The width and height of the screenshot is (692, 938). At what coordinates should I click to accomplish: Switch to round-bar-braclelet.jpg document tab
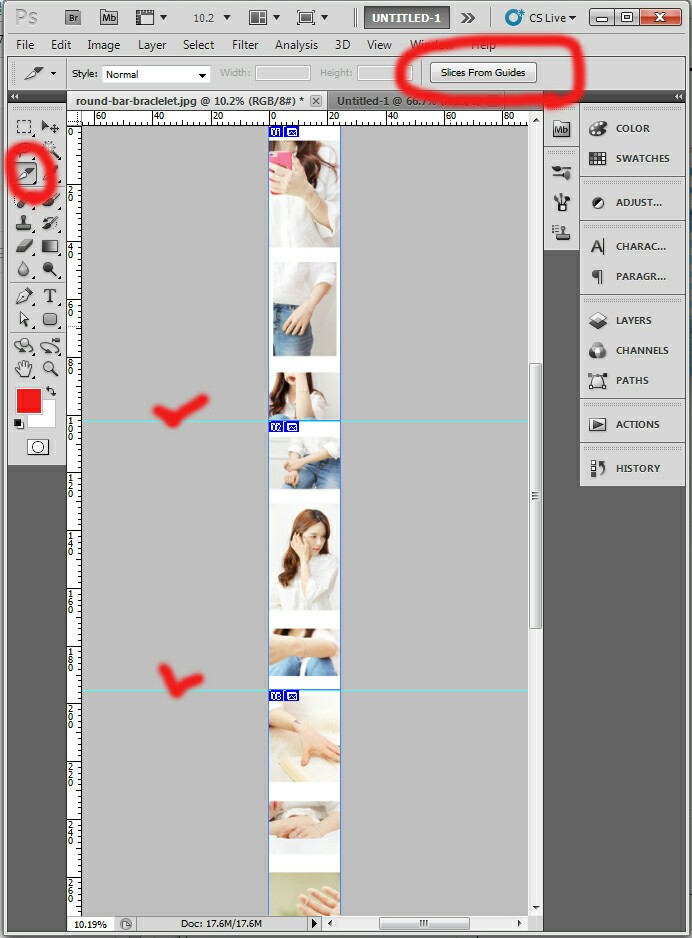click(x=189, y=101)
